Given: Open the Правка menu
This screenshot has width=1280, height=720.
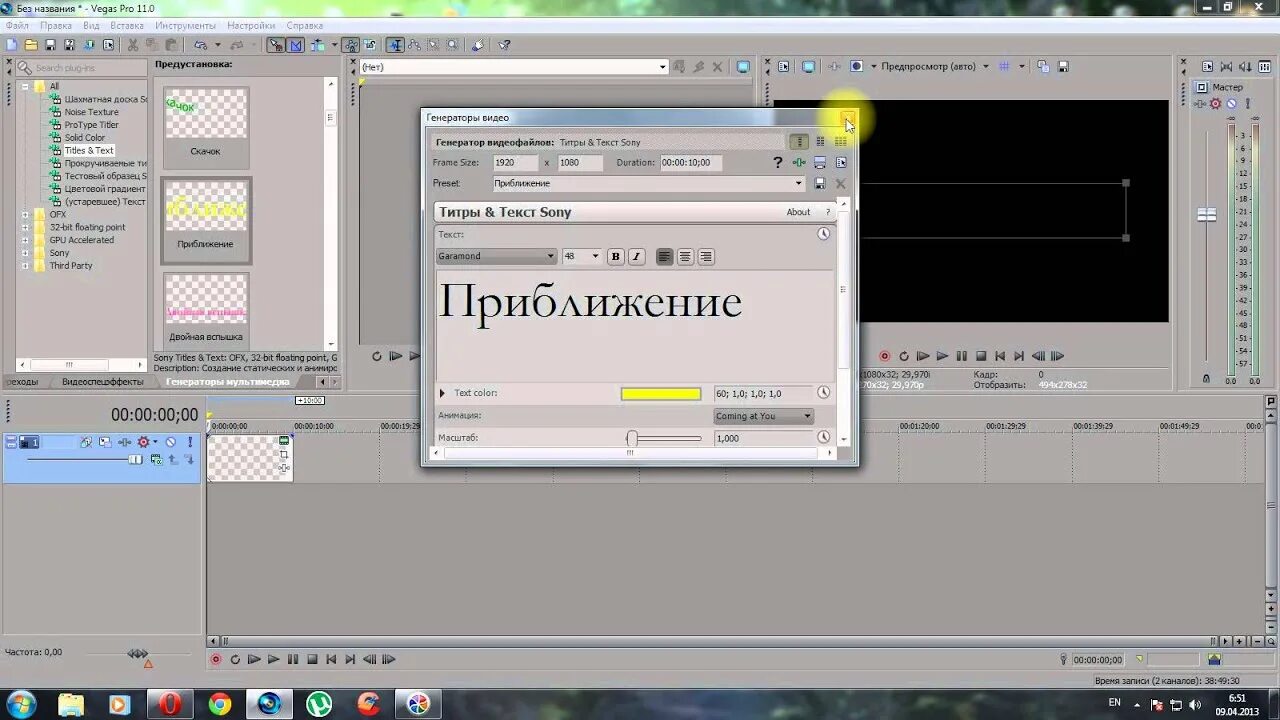Looking at the screenshot, I should pyautogui.click(x=56, y=25).
